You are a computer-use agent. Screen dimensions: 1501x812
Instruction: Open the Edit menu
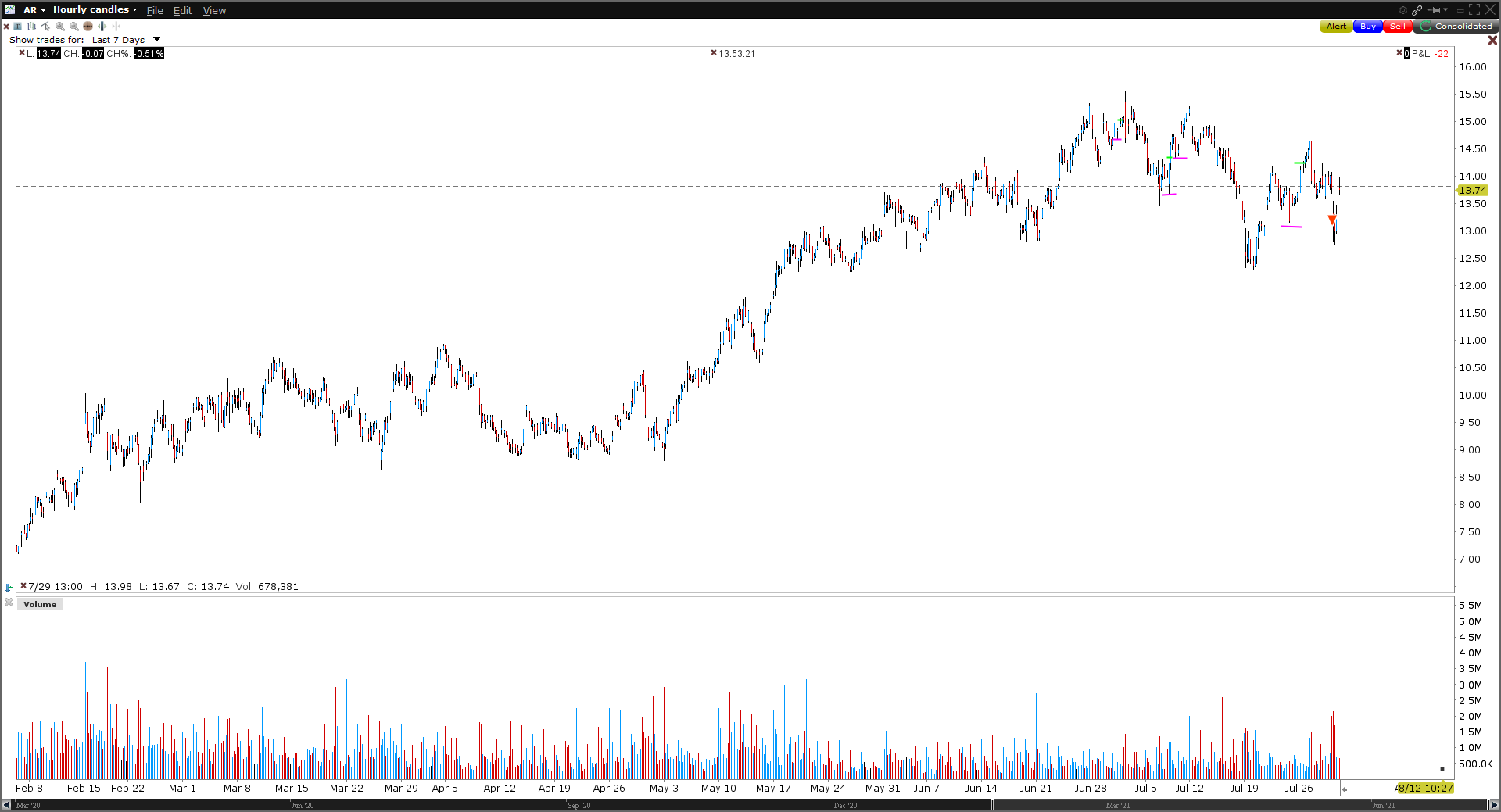[182, 10]
